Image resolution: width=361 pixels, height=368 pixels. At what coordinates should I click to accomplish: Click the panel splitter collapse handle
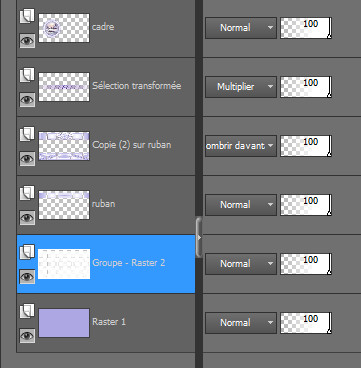[199, 238]
